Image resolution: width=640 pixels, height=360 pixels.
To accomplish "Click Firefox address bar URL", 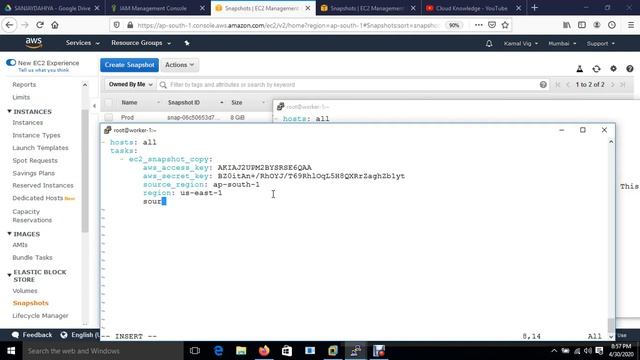I will [288, 25].
